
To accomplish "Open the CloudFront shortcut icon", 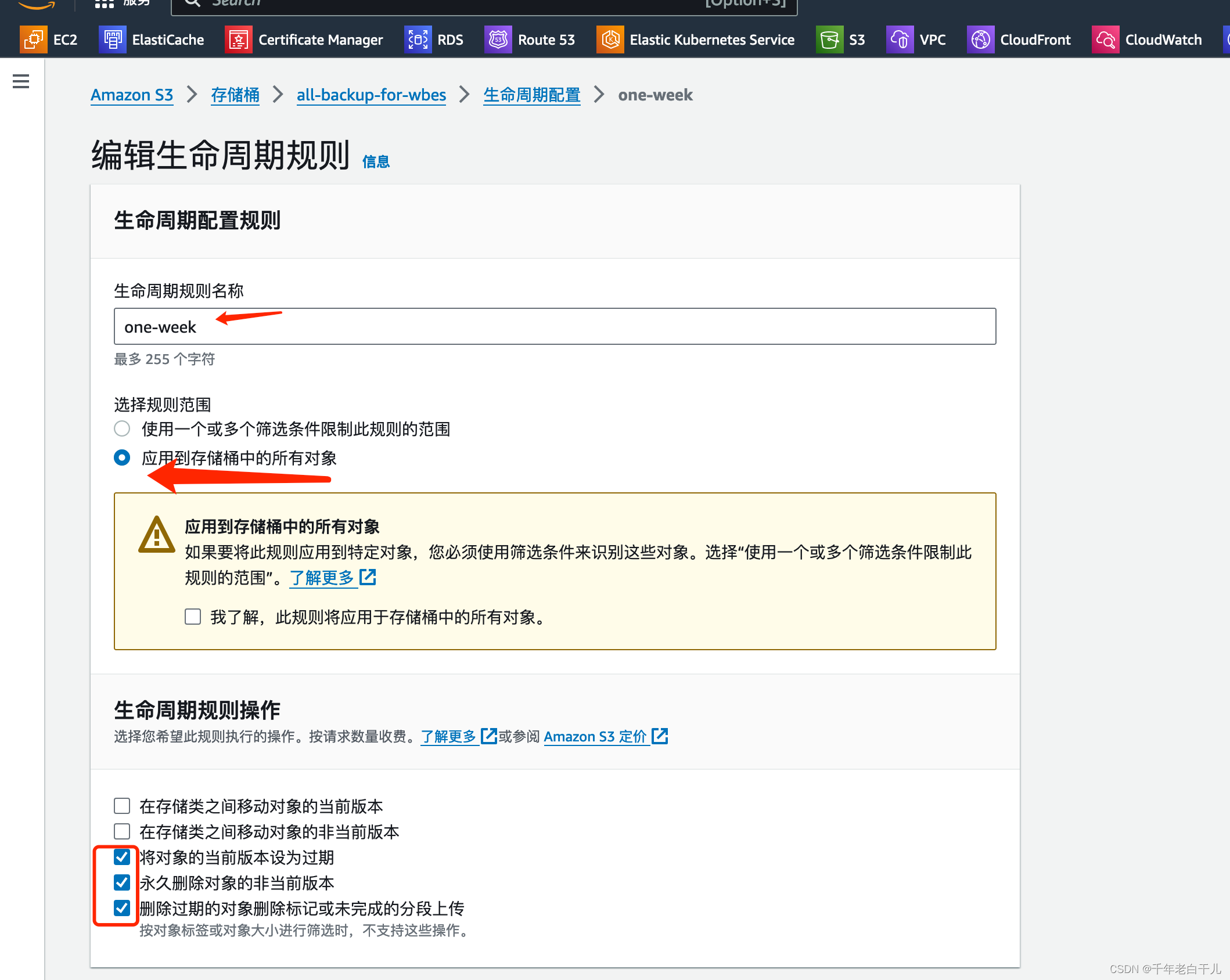I will [980, 39].
